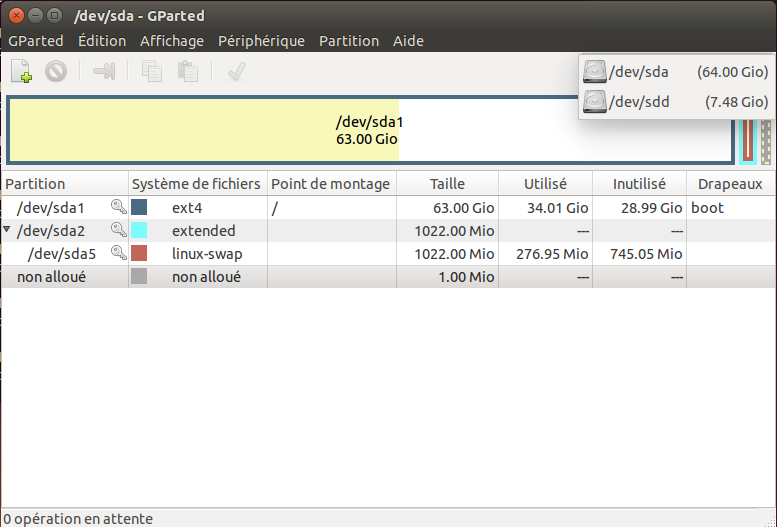This screenshot has height=527, width=777.
Task: Open the Aide menu
Action: [408, 41]
